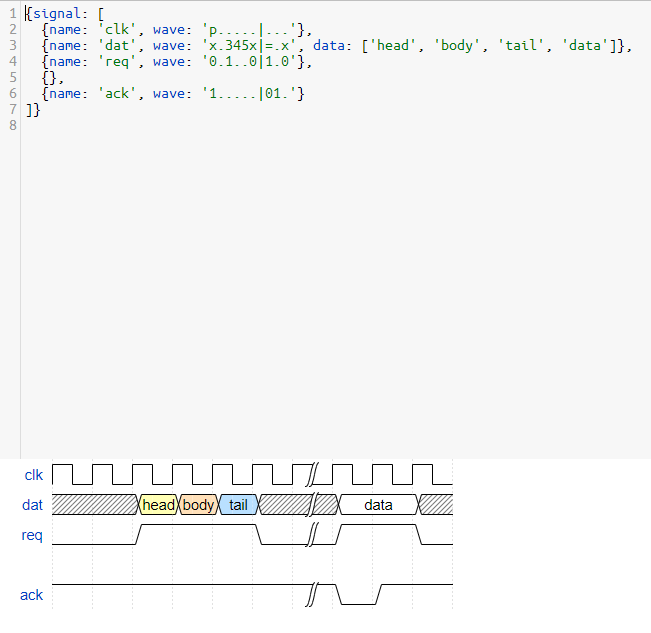Screen dimensions: 651x633
Task: Click the 'ack' name string in code
Action: 117,93
